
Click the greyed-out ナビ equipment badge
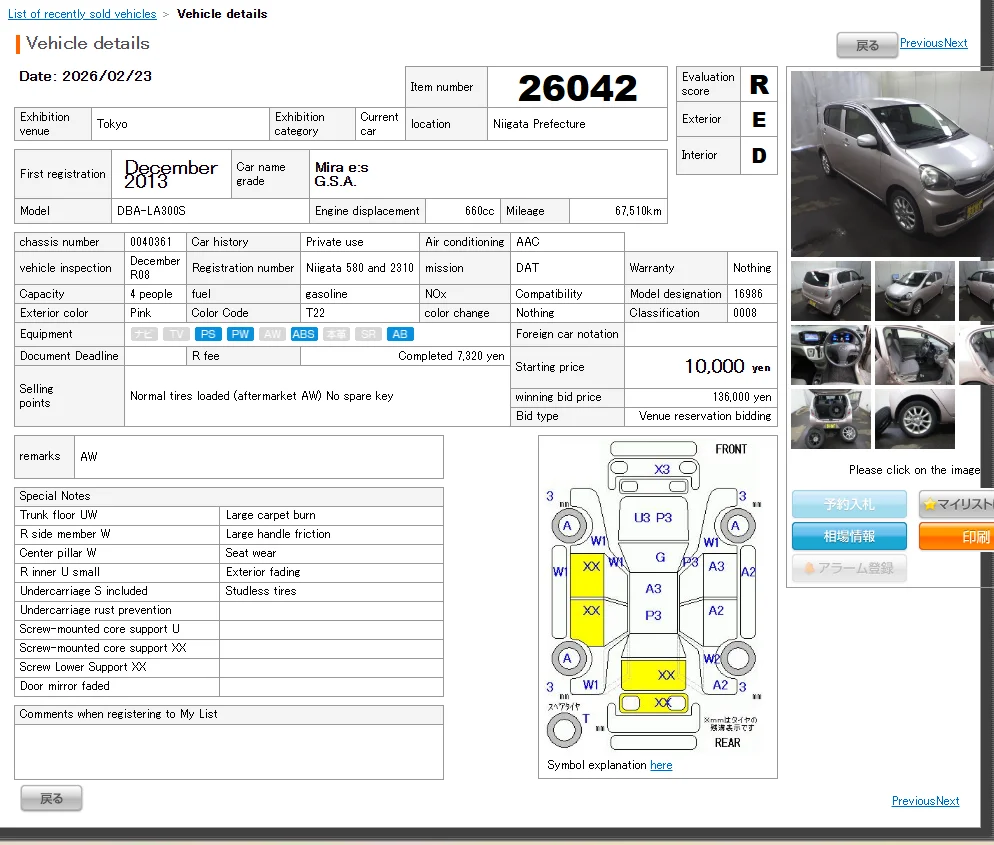(x=144, y=334)
